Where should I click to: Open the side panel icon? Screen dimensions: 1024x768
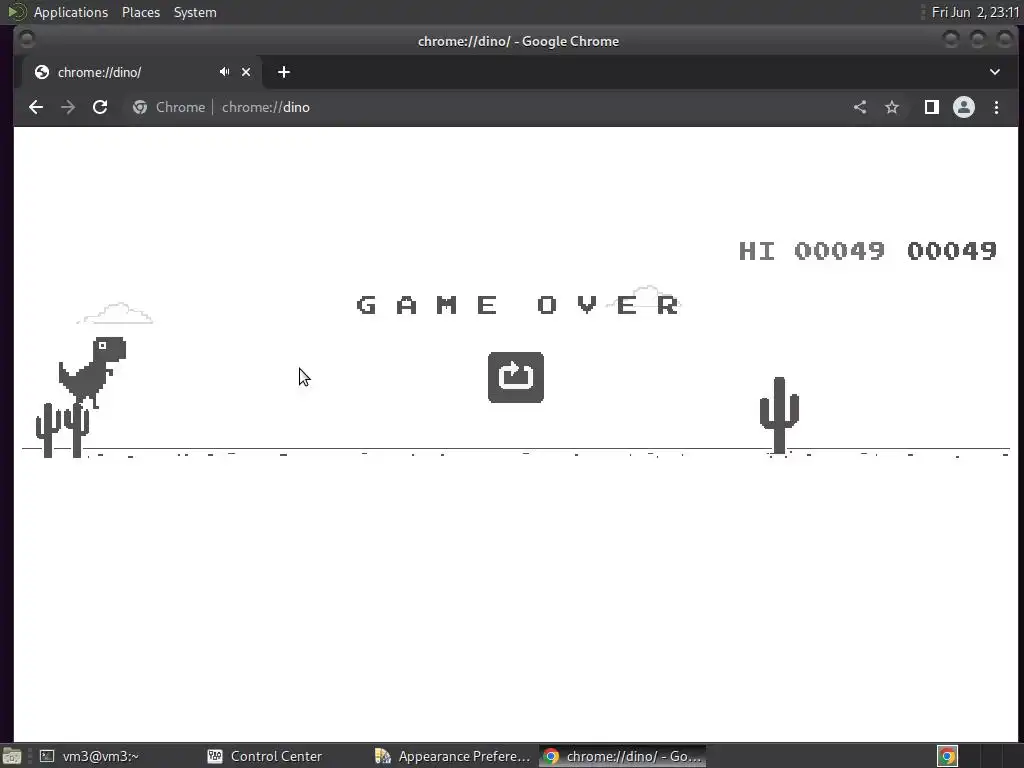pos(932,107)
